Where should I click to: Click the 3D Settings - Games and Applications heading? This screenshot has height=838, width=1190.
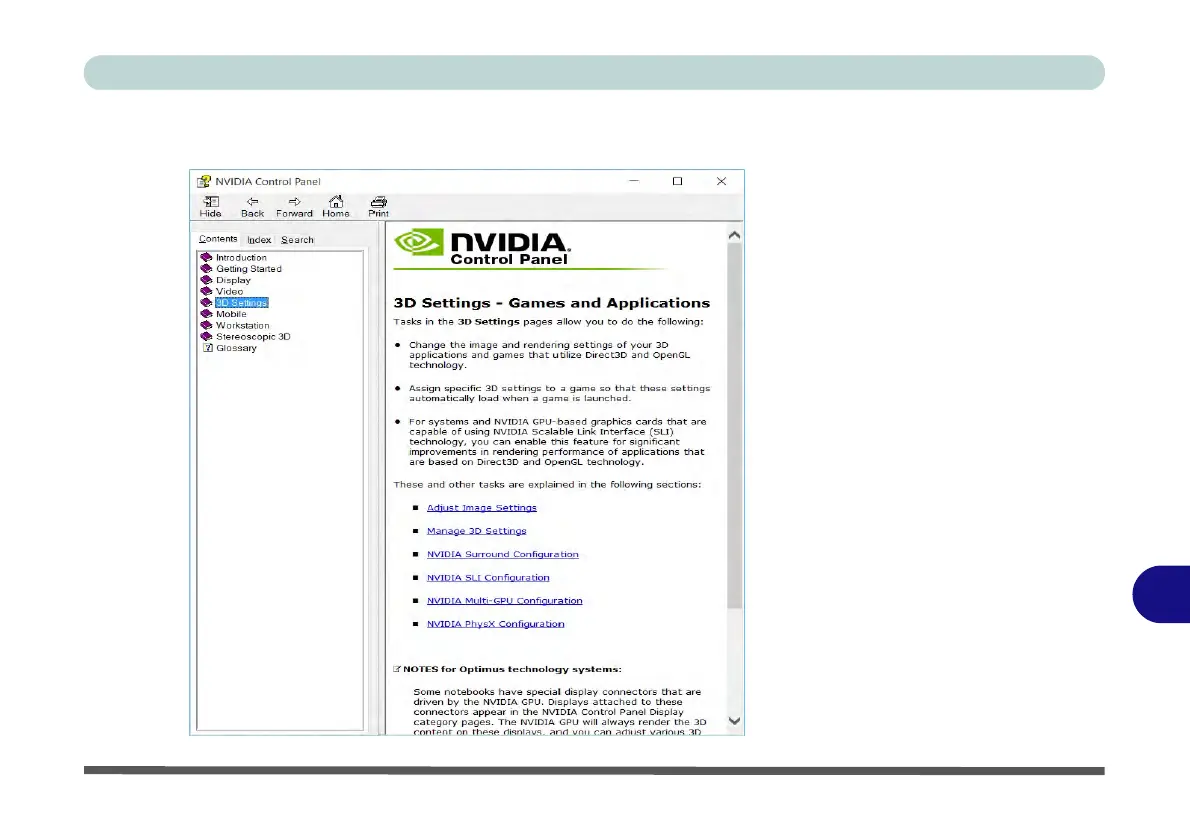tap(551, 303)
